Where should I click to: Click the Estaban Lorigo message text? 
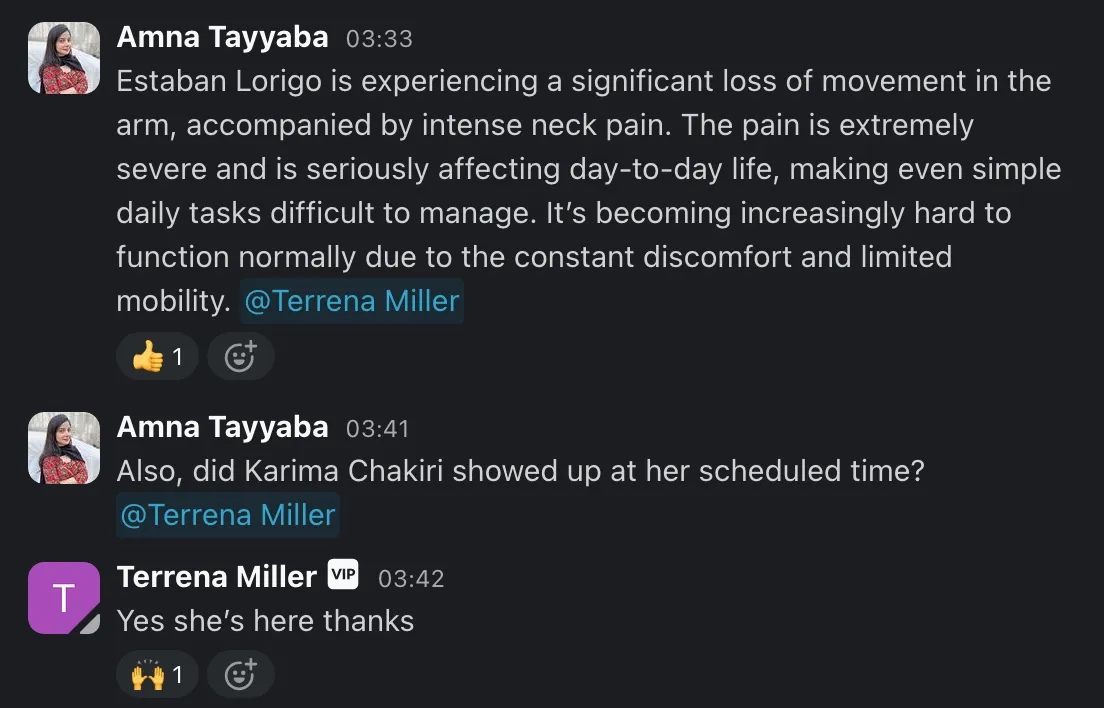(580, 169)
